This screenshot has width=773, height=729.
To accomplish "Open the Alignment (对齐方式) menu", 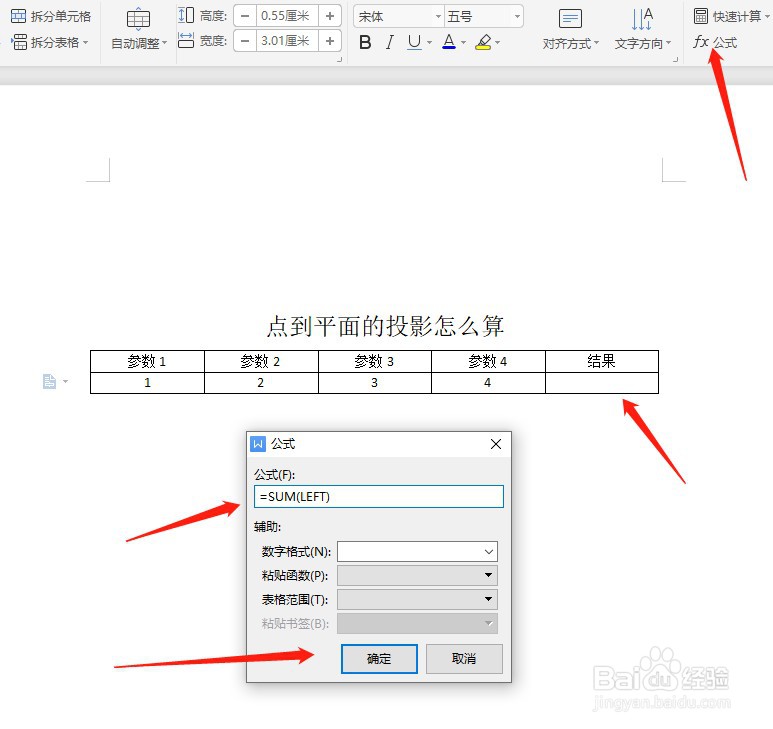I will coord(570,30).
